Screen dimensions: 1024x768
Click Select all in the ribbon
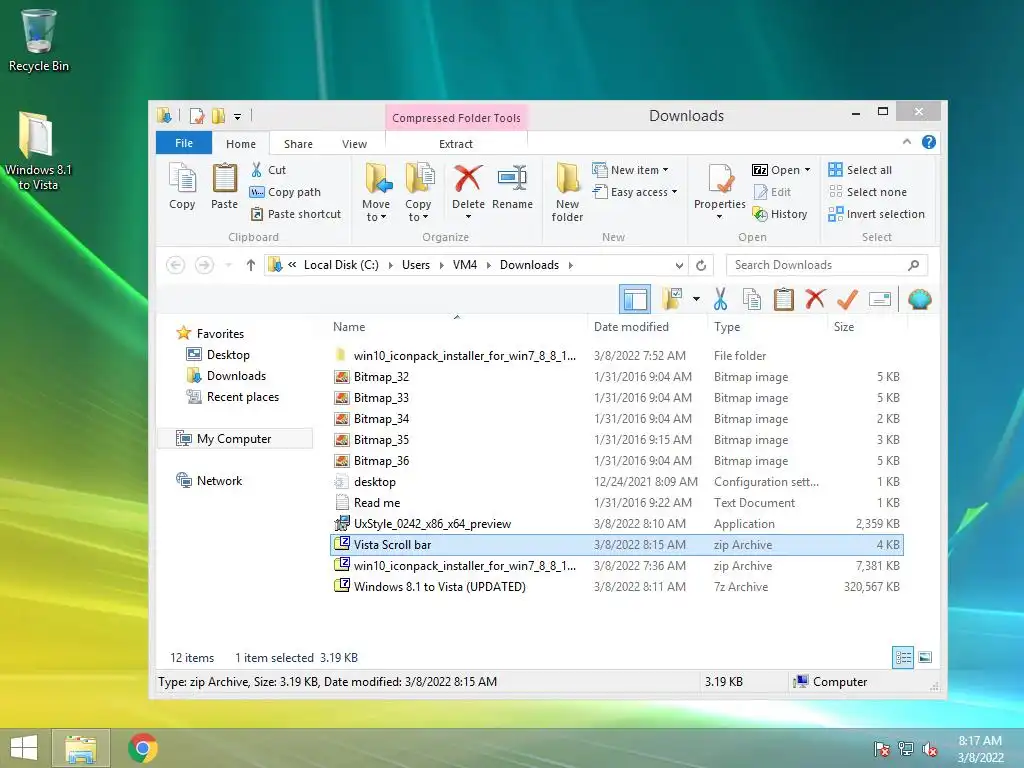[860, 170]
